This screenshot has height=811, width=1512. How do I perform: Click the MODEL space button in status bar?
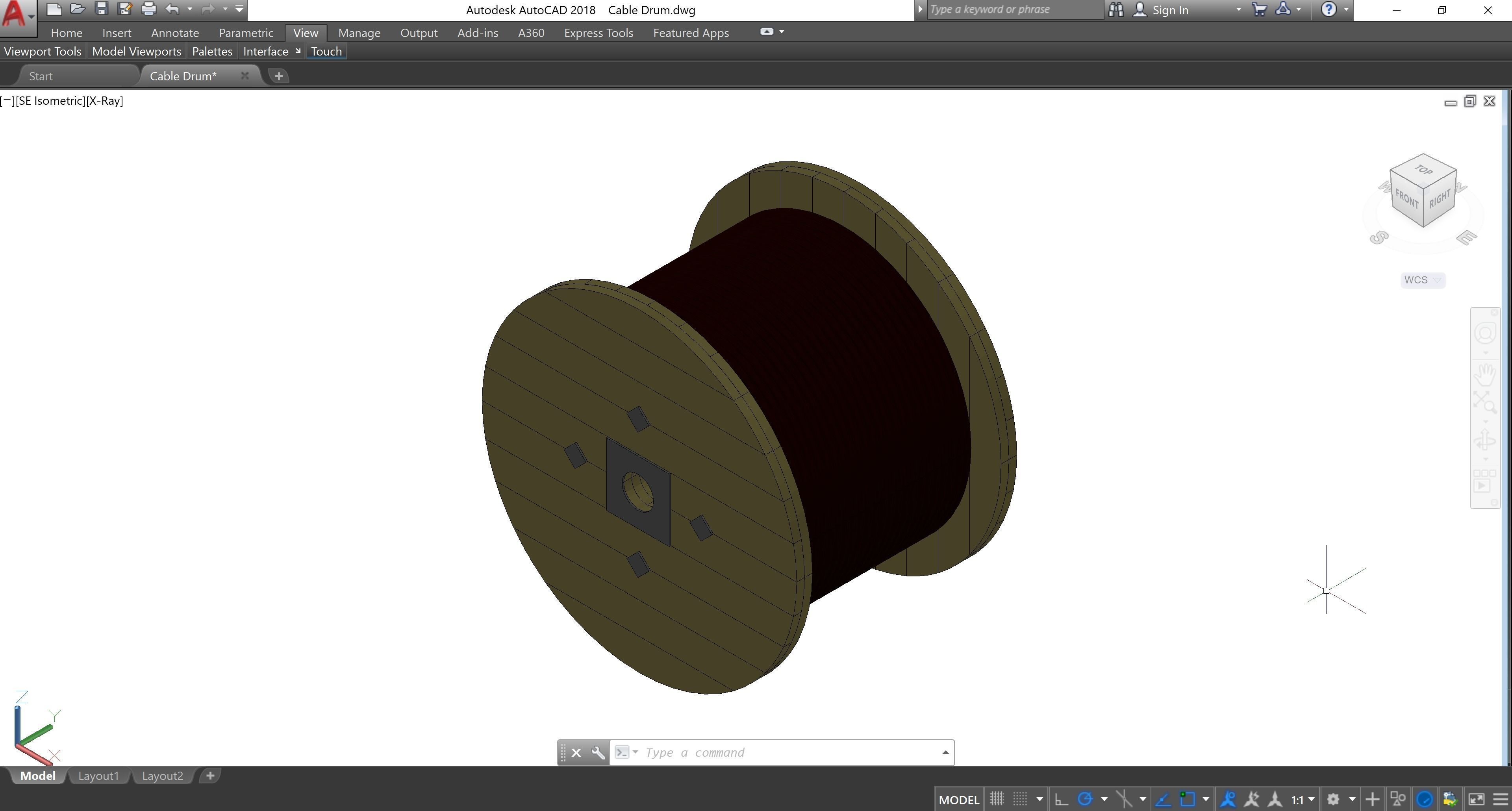[959, 800]
